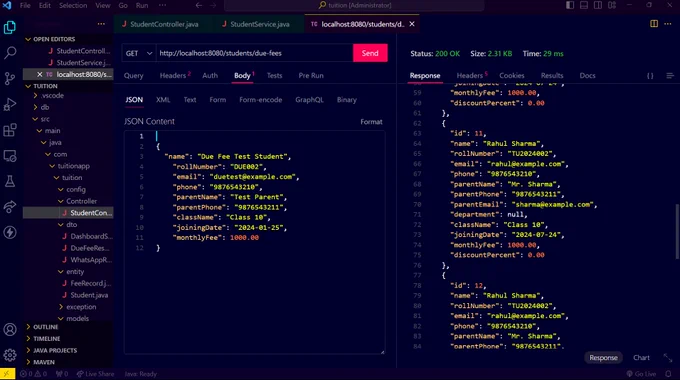This screenshot has width=680, height=380.
Task: Go back using the navigation arrow
Action: [x=199, y=5]
